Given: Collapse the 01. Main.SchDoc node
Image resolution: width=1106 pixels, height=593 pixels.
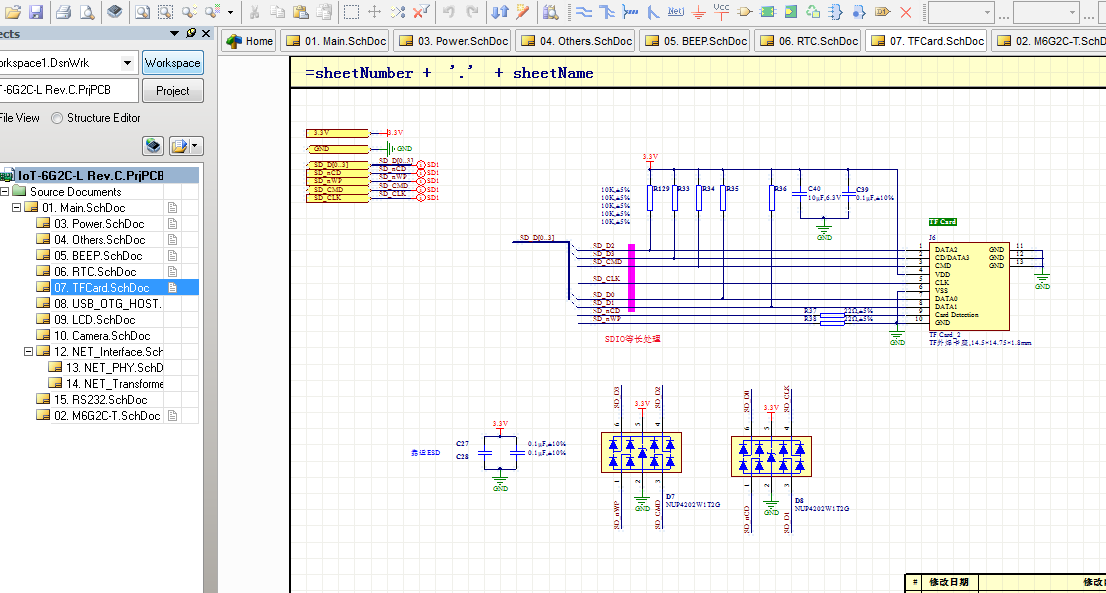Looking at the screenshot, I should pos(16,207).
